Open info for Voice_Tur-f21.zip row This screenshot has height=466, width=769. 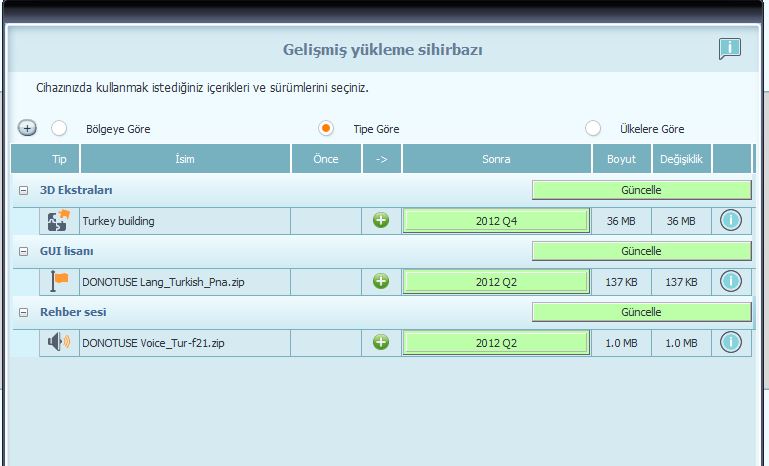(x=730, y=342)
